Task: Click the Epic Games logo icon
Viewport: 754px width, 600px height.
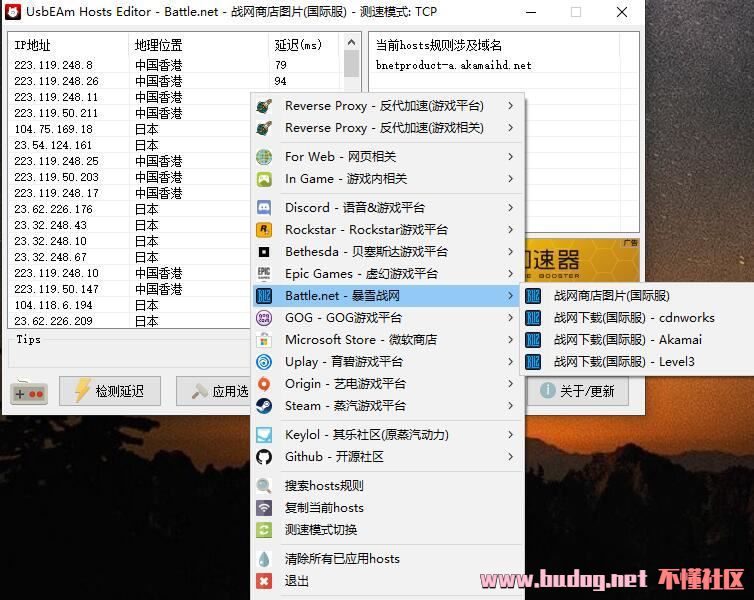Action: point(264,274)
